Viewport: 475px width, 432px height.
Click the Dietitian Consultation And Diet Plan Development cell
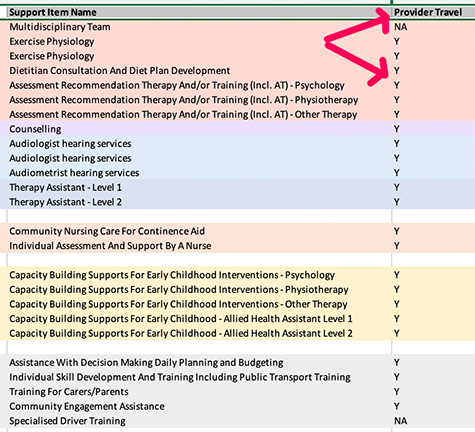pyautogui.click(x=199, y=71)
